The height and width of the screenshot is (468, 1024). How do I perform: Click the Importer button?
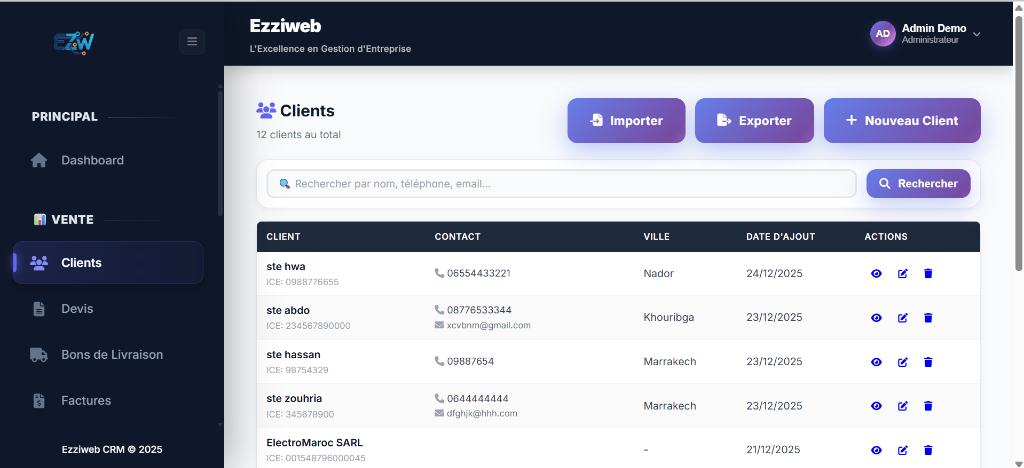626,121
